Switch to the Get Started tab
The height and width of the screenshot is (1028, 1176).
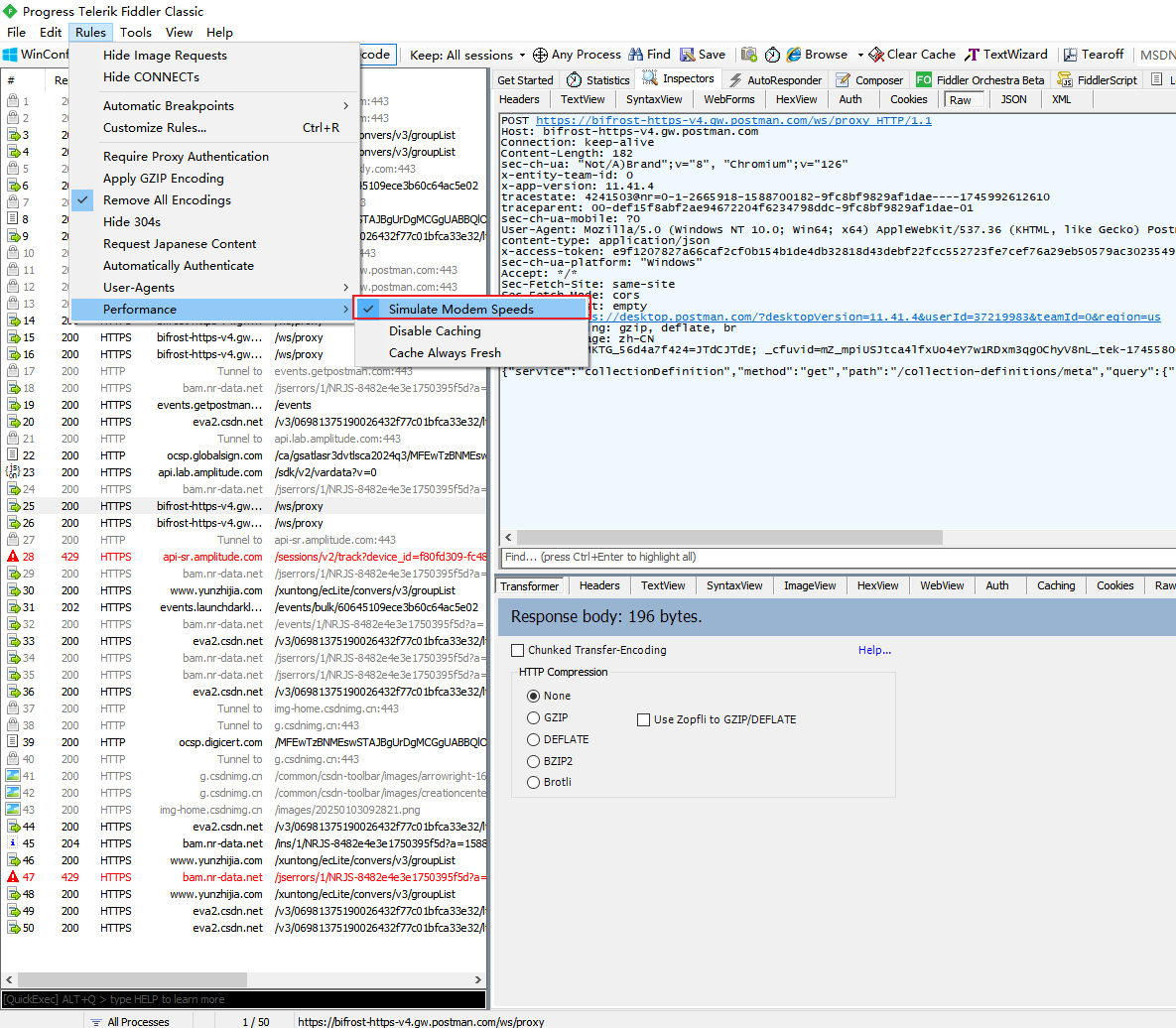[x=525, y=80]
